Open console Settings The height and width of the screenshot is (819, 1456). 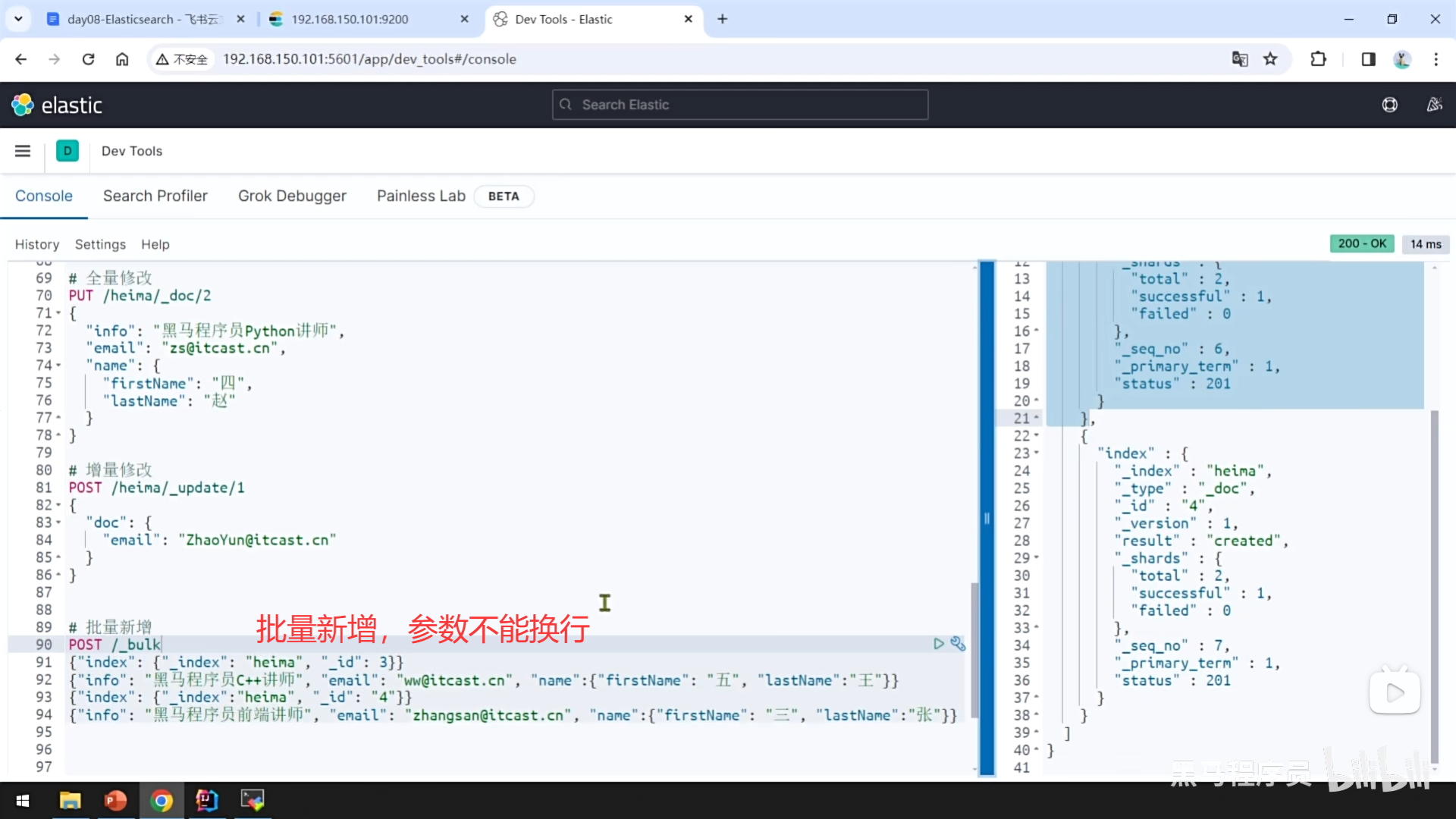coord(100,244)
